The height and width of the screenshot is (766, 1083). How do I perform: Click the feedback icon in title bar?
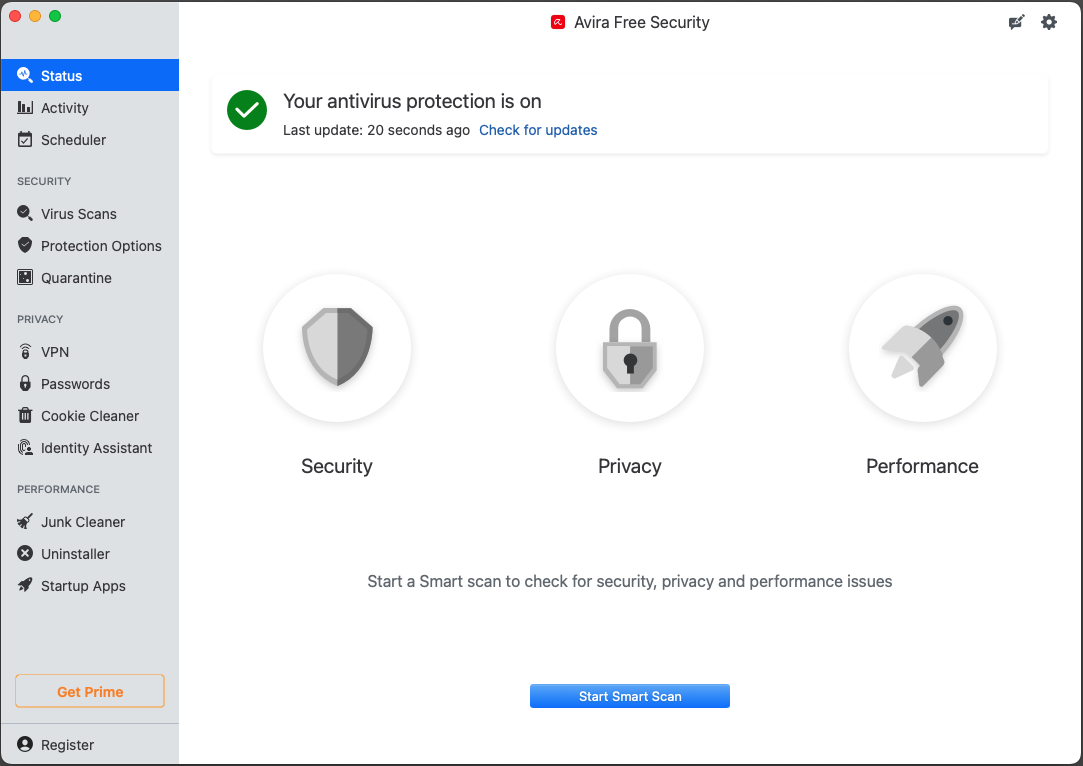click(1017, 22)
